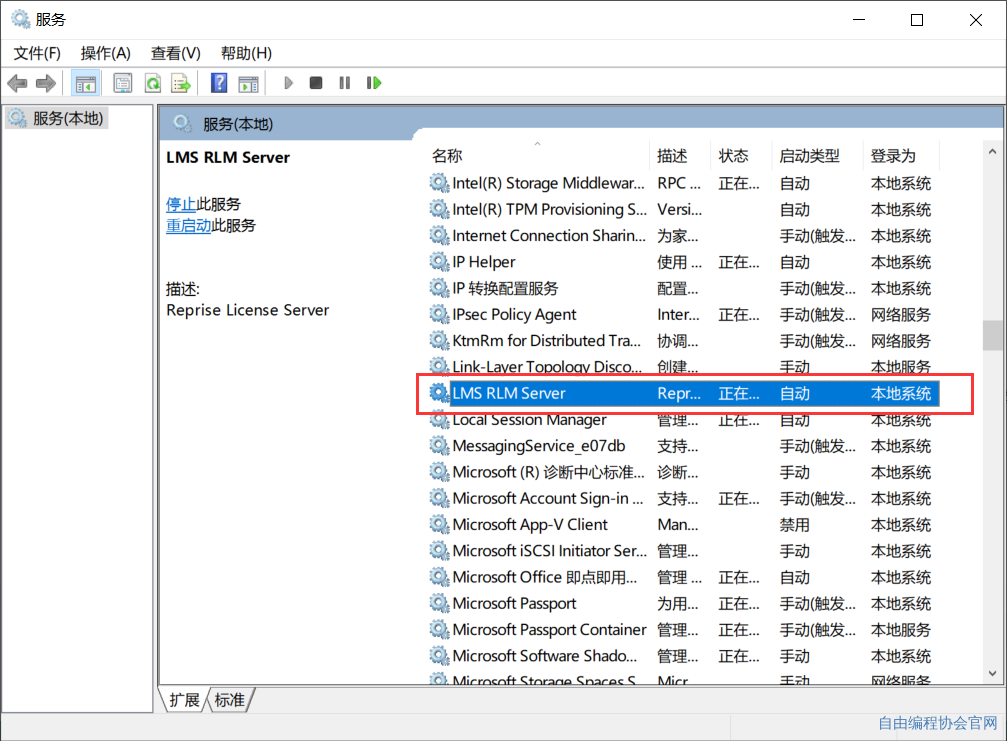
Task: Toggle the console tree show/hide icon
Action: (85, 83)
